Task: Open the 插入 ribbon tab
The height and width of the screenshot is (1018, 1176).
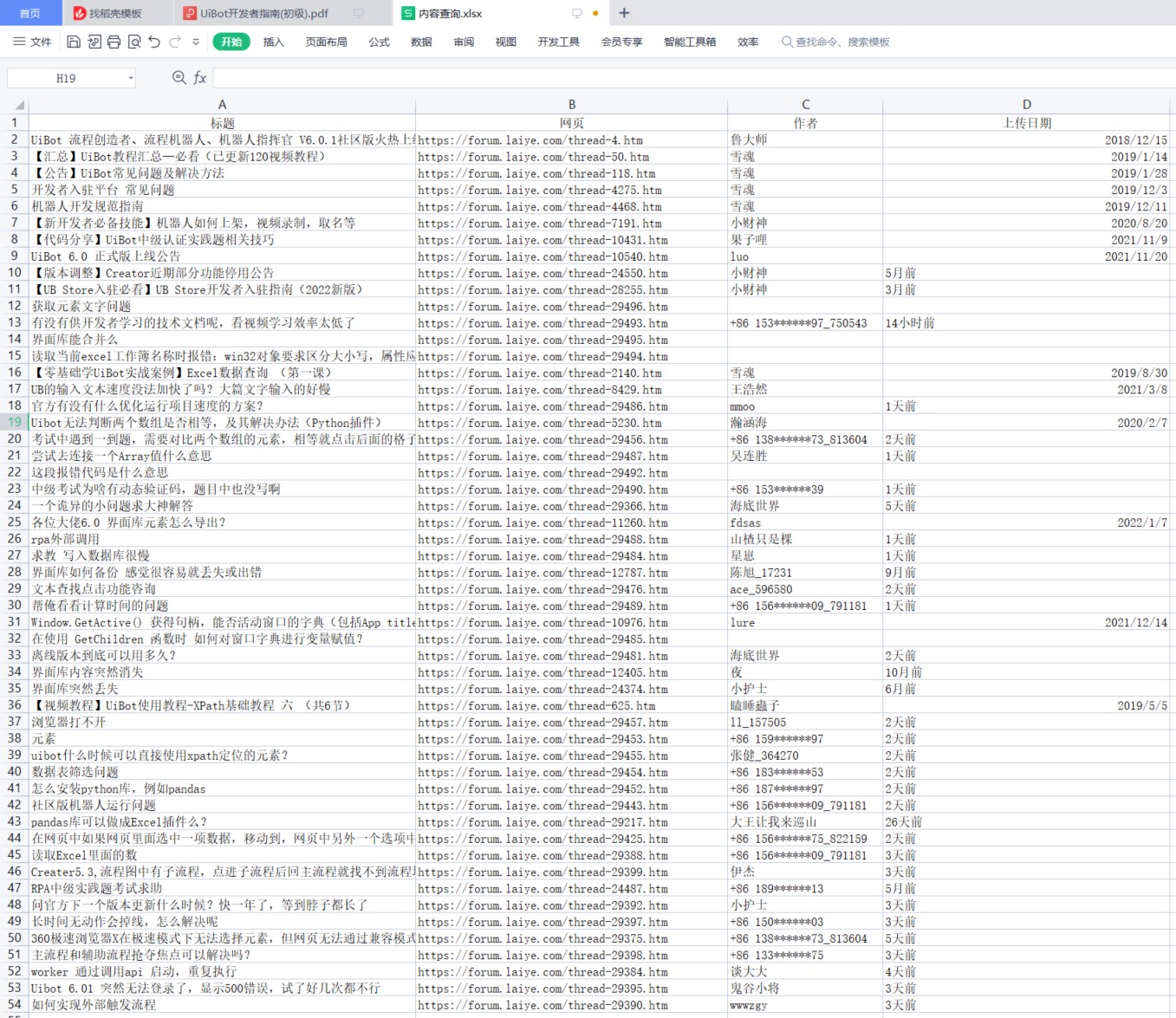Action: coord(274,42)
